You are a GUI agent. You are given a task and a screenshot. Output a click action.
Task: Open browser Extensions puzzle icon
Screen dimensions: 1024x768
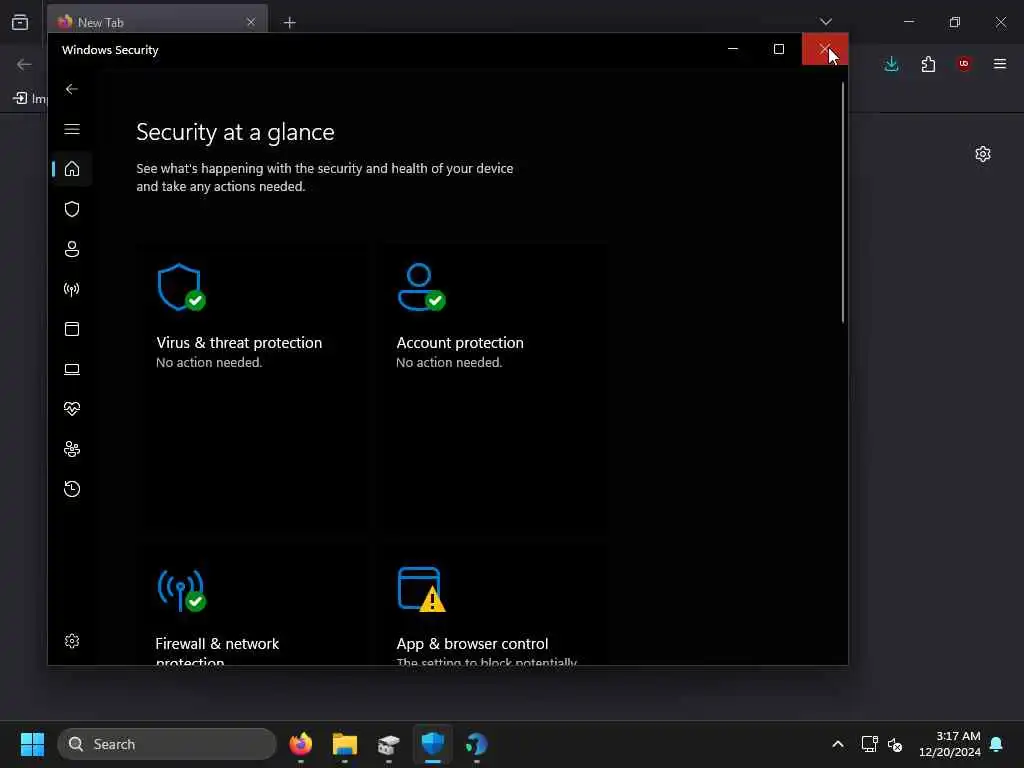tap(928, 64)
